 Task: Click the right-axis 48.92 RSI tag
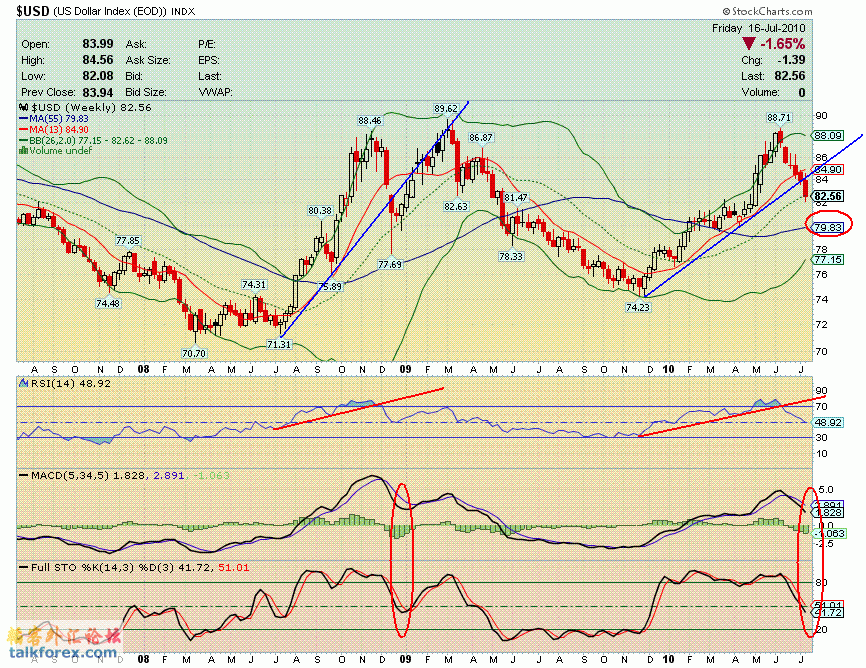(827, 422)
